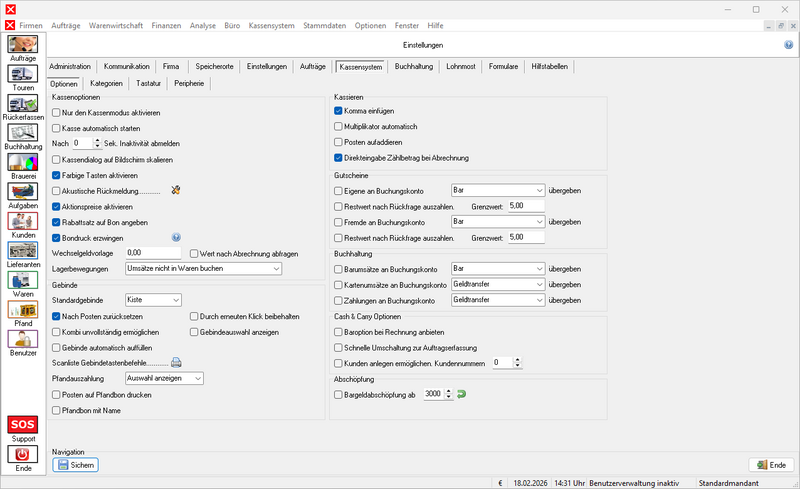Open the Touren sidebar icon
800x489 pixels.
(x=23, y=73)
